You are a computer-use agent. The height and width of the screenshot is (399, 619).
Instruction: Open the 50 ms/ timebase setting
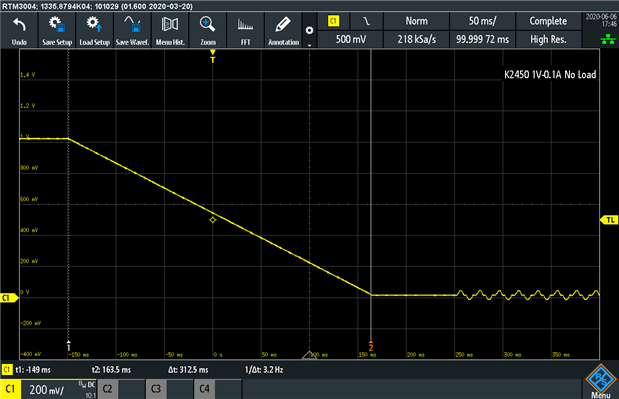click(x=482, y=21)
